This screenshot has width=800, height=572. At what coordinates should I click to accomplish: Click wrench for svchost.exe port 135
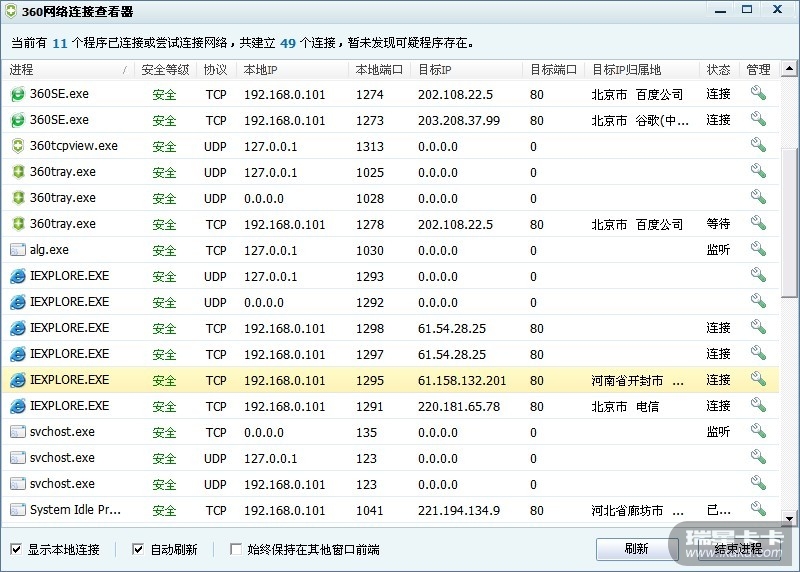coord(758,431)
